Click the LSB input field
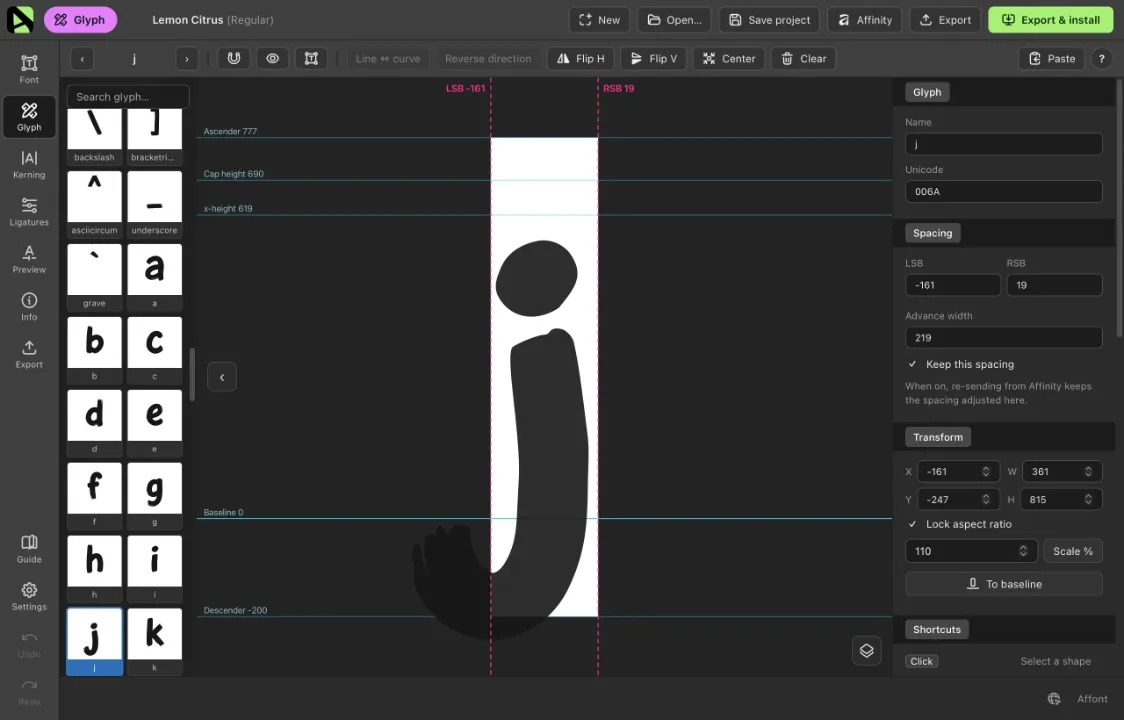 pyautogui.click(x=953, y=285)
